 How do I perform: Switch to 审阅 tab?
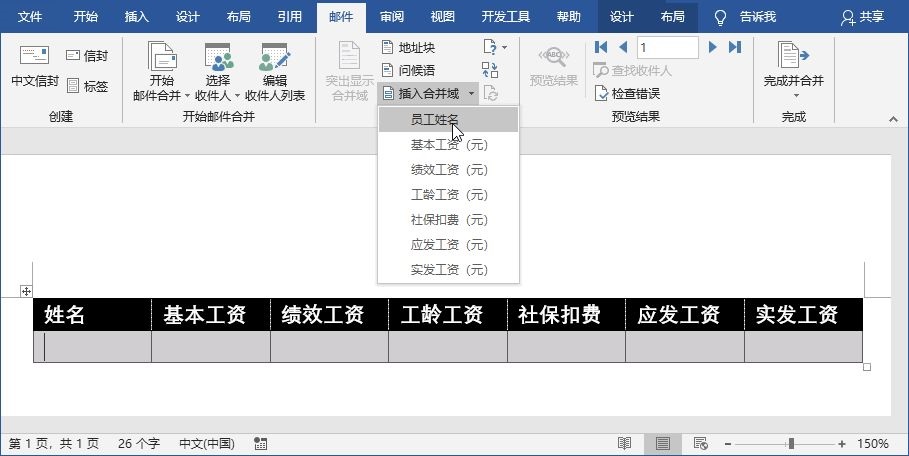pyautogui.click(x=391, y=17)
